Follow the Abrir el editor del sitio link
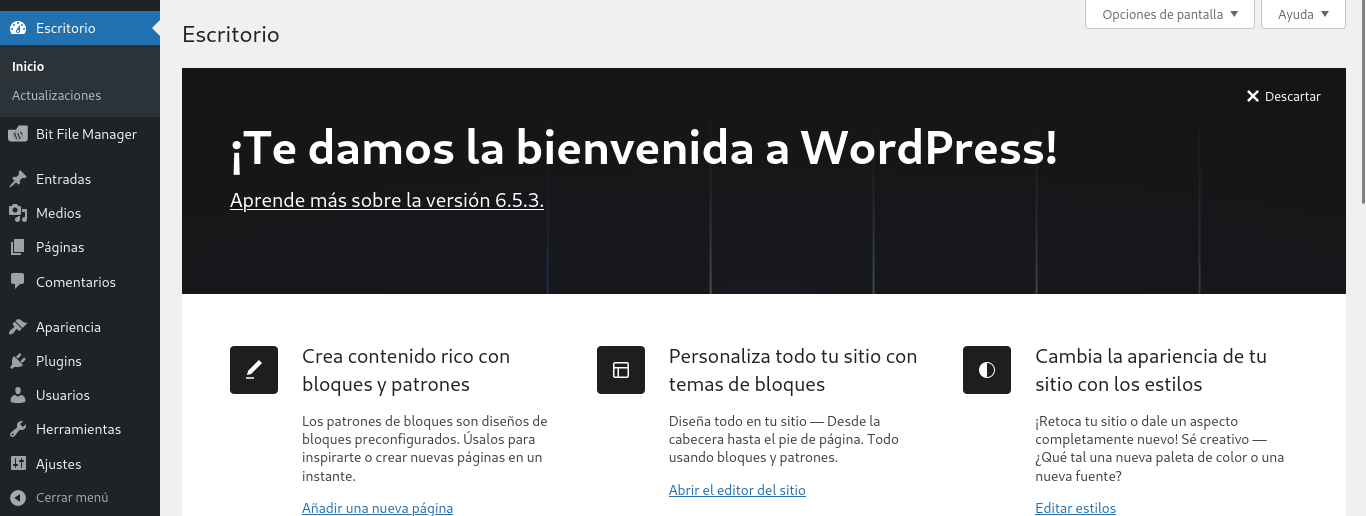 [x=737, y=490]
